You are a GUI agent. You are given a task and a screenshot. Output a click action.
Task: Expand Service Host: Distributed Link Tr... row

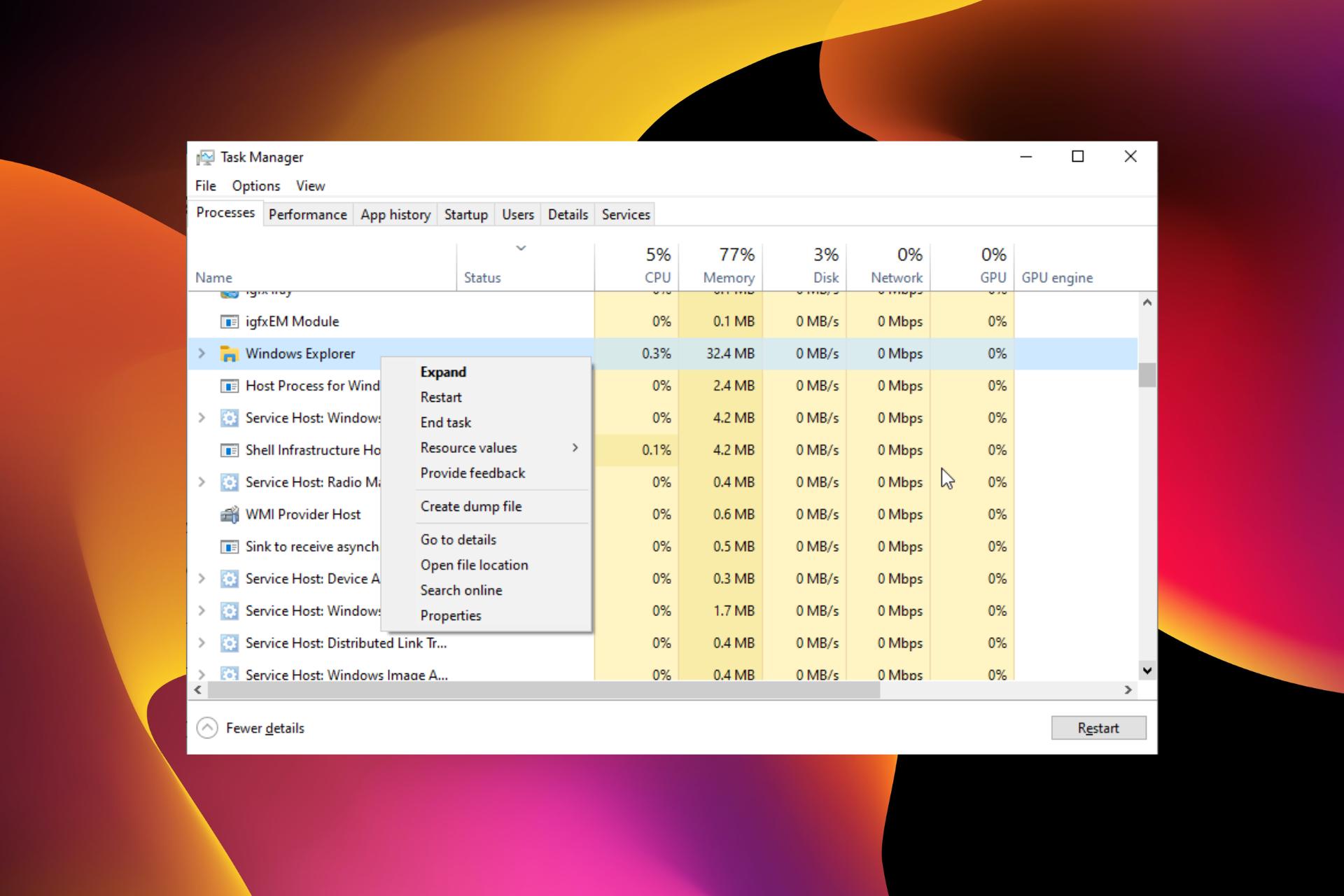pyautogui.click(x=202, y=643)
